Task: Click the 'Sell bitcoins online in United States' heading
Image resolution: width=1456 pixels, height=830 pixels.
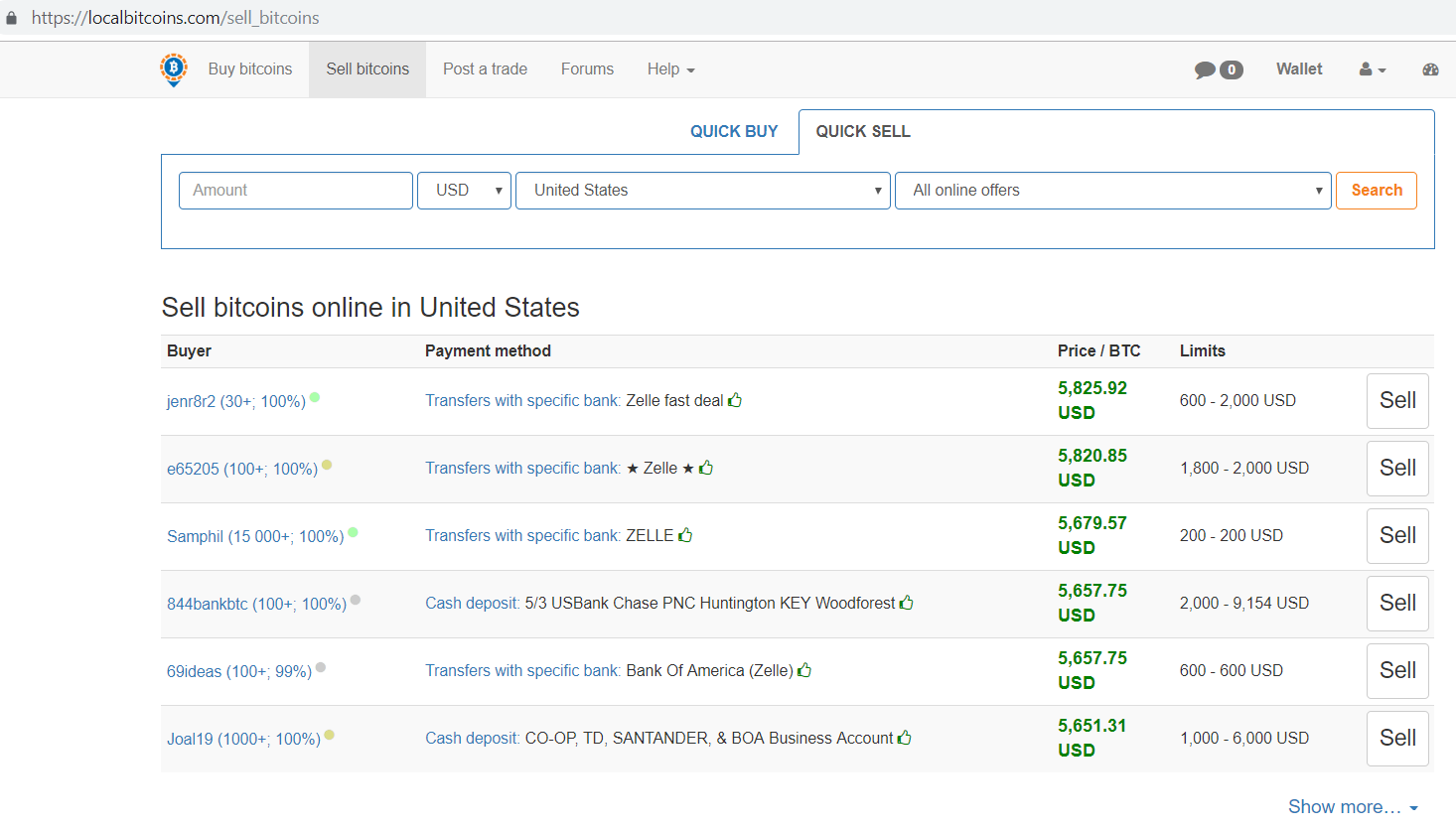Action: pyautogui.click(x=370, y=307)
